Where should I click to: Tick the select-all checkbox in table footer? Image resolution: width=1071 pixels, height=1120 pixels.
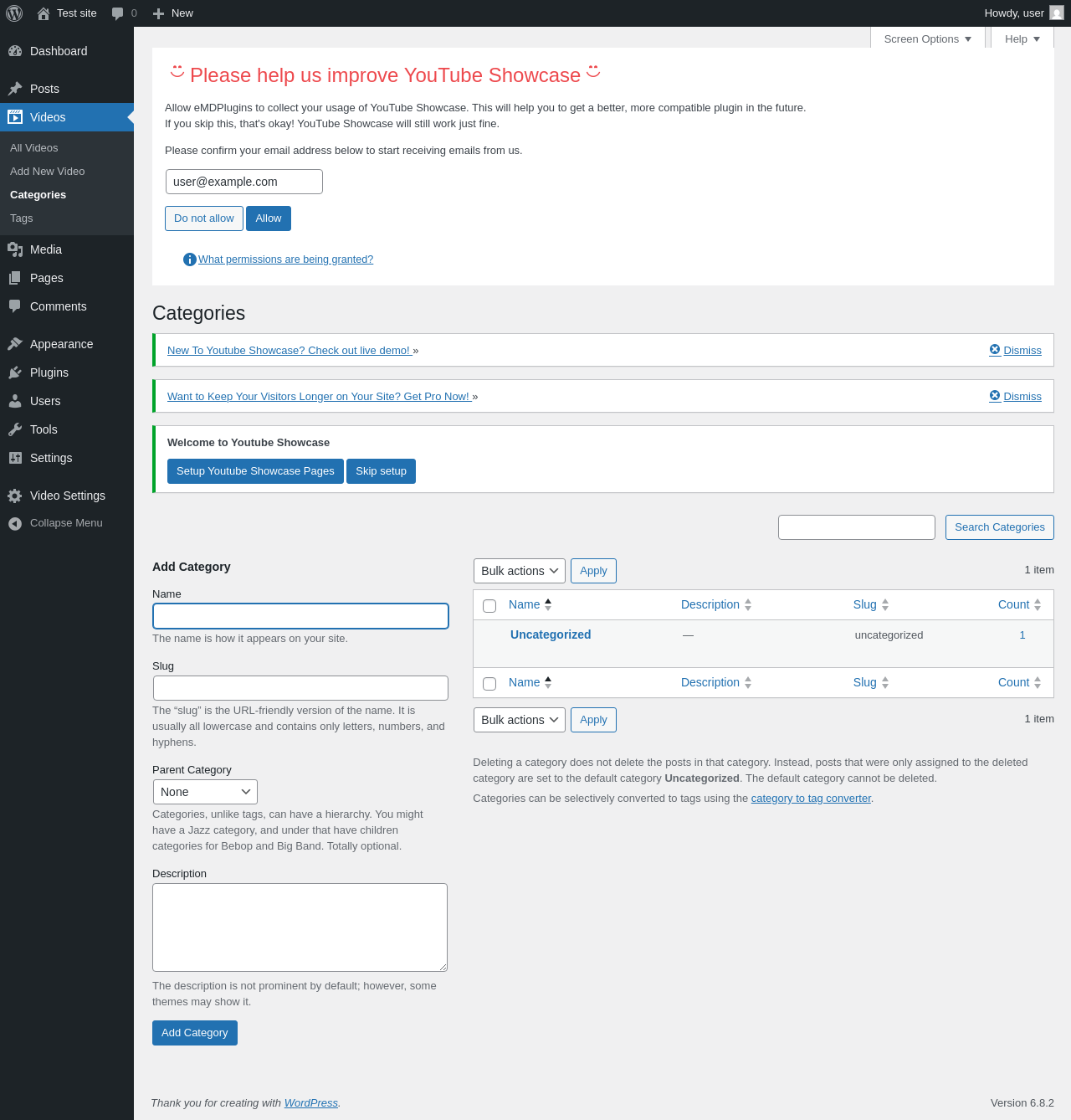click(489, 683)
